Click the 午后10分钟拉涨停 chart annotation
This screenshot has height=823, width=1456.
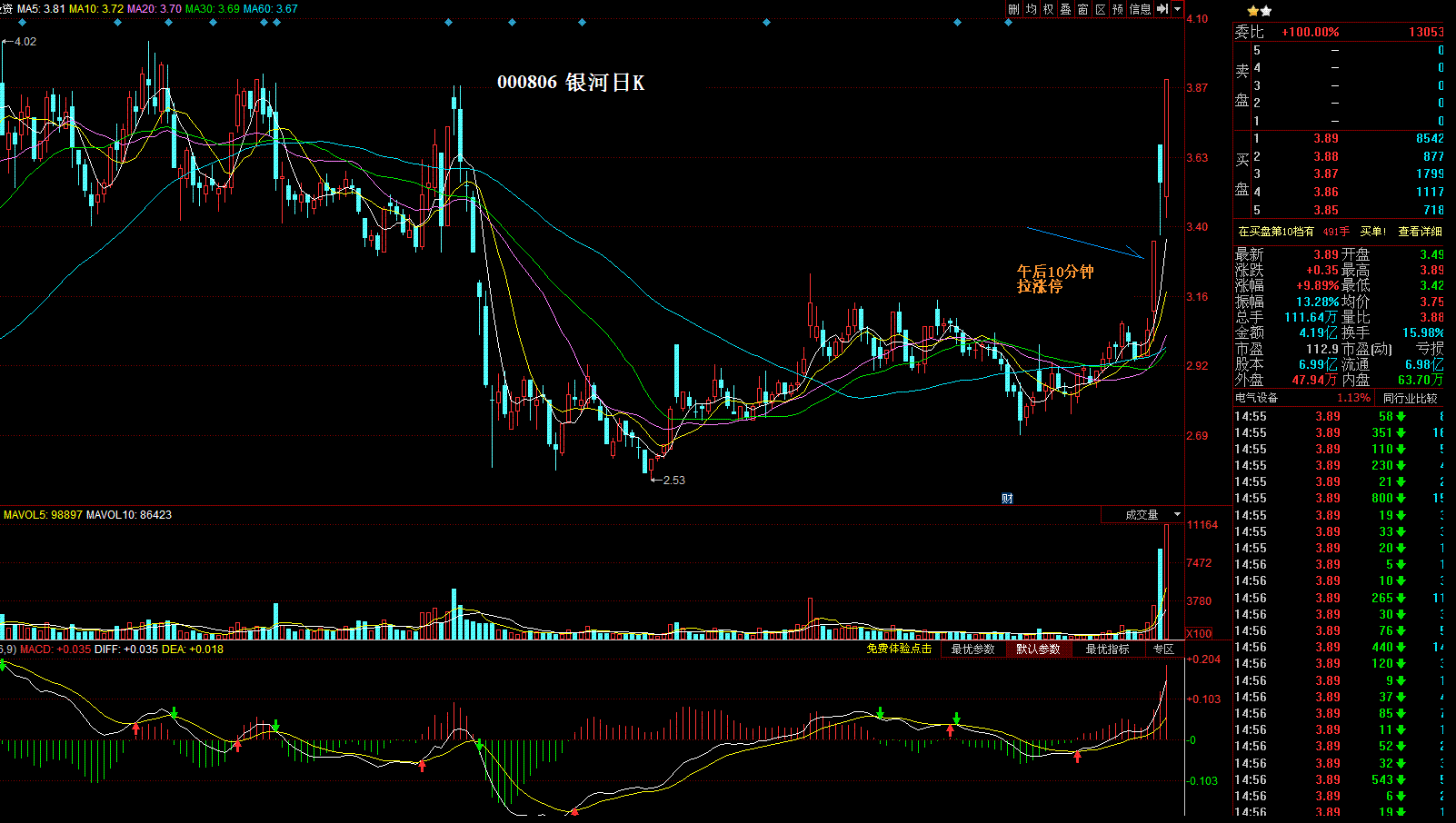tap(1054, 279)
